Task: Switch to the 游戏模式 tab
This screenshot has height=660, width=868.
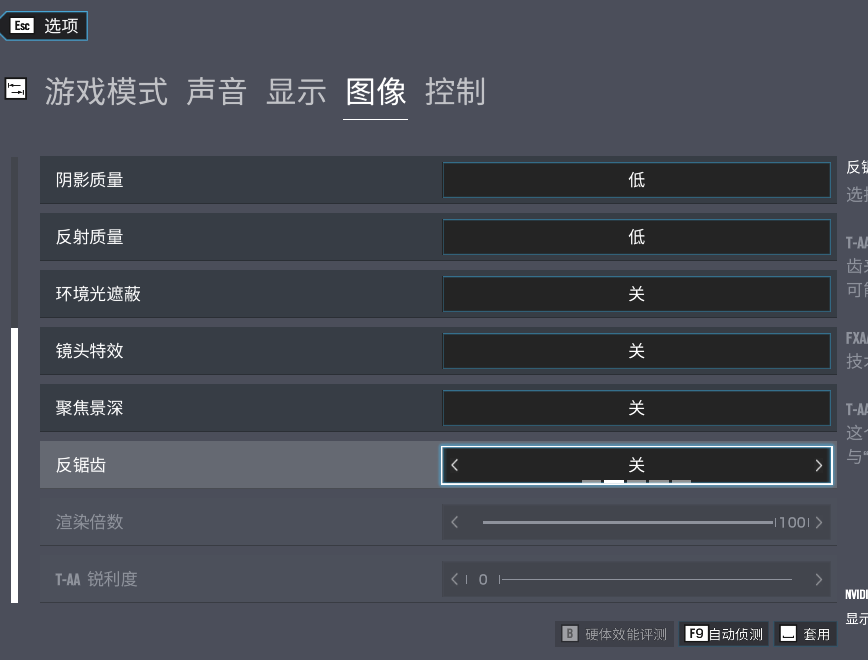Action: tap(106, 92)
